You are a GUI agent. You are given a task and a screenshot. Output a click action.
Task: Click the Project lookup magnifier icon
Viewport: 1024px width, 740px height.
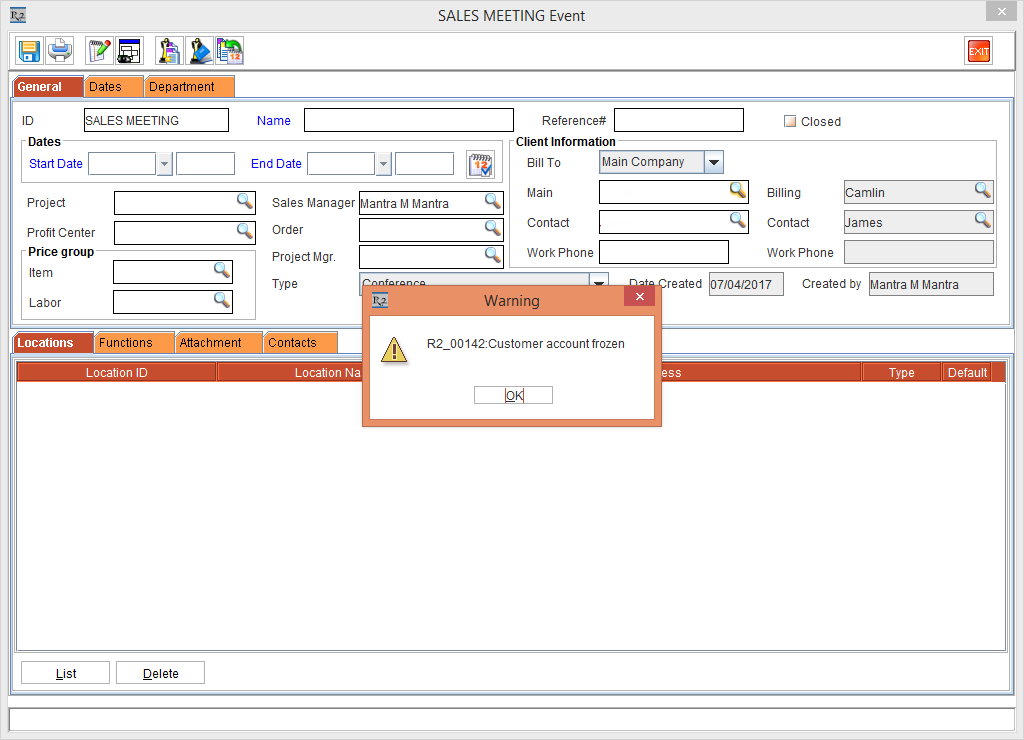click(245, 202)
